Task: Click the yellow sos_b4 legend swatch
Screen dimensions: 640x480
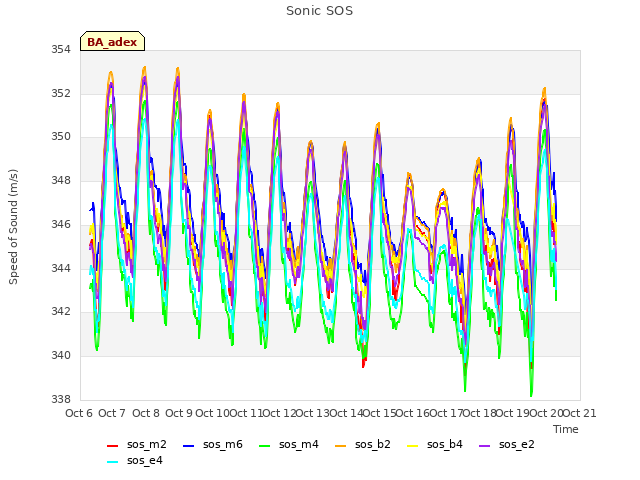Action: [413, 446]
